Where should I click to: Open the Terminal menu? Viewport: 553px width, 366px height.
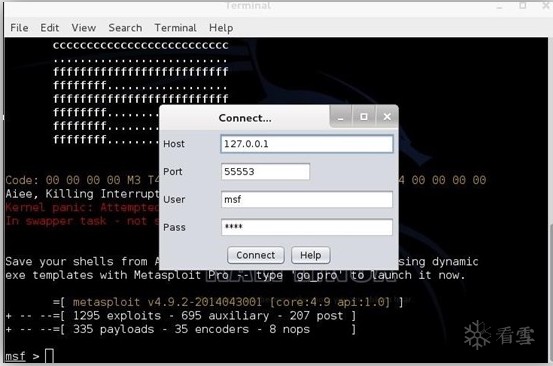tap(175, 28)
